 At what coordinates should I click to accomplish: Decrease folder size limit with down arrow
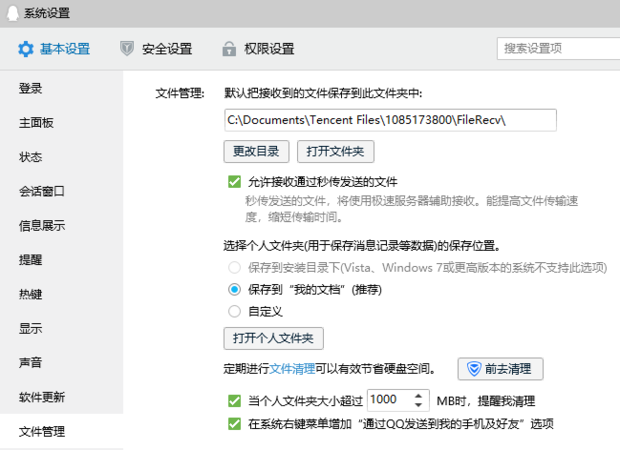418,405
